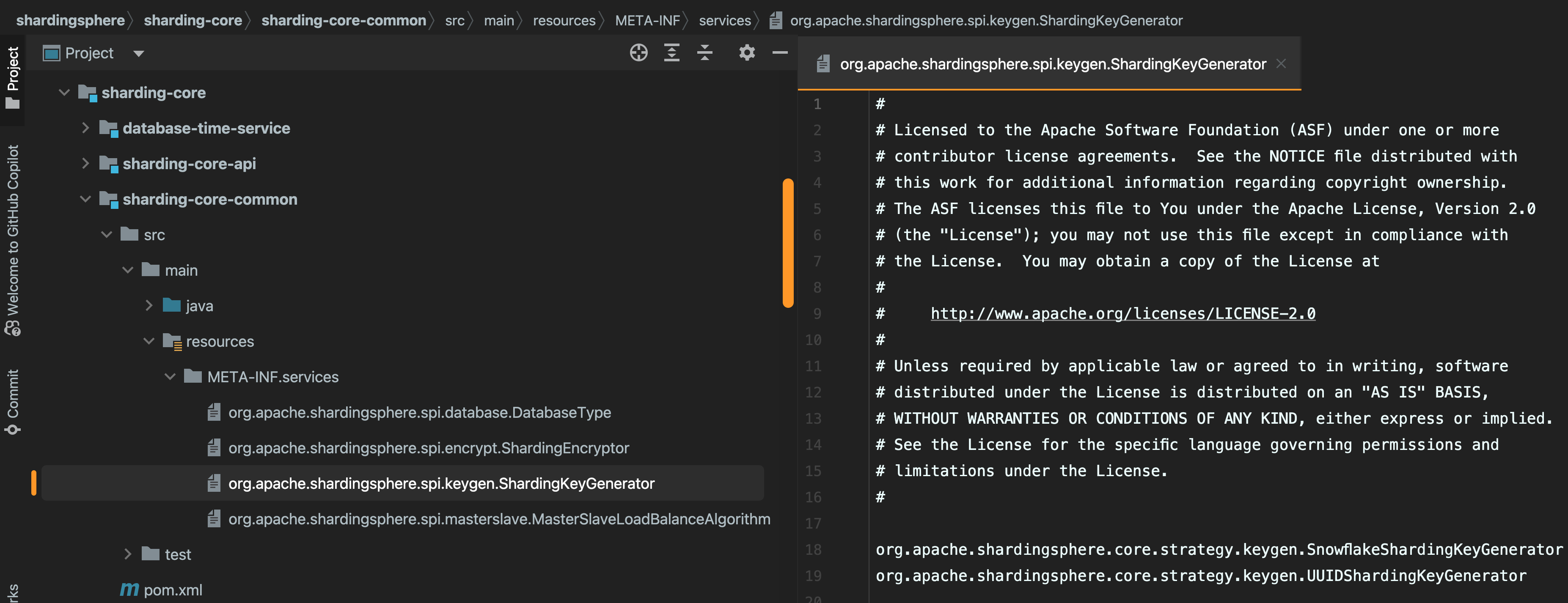Select the pom.xml Maven file

tap(172, 589)
